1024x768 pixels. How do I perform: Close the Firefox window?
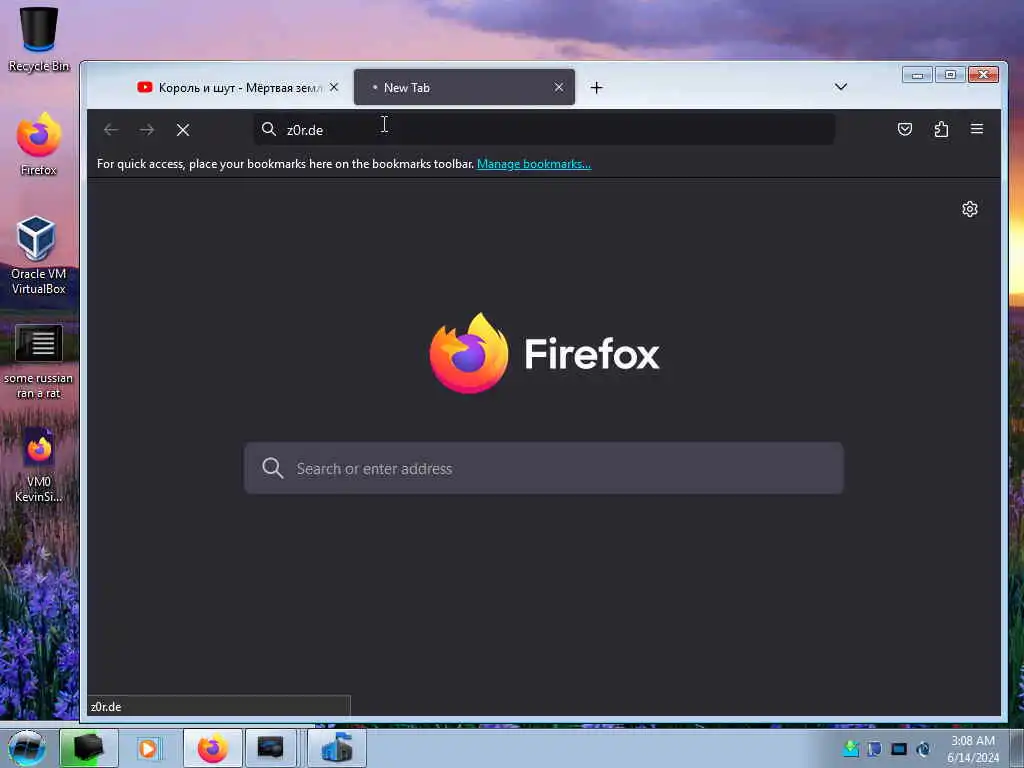(984, 74)
